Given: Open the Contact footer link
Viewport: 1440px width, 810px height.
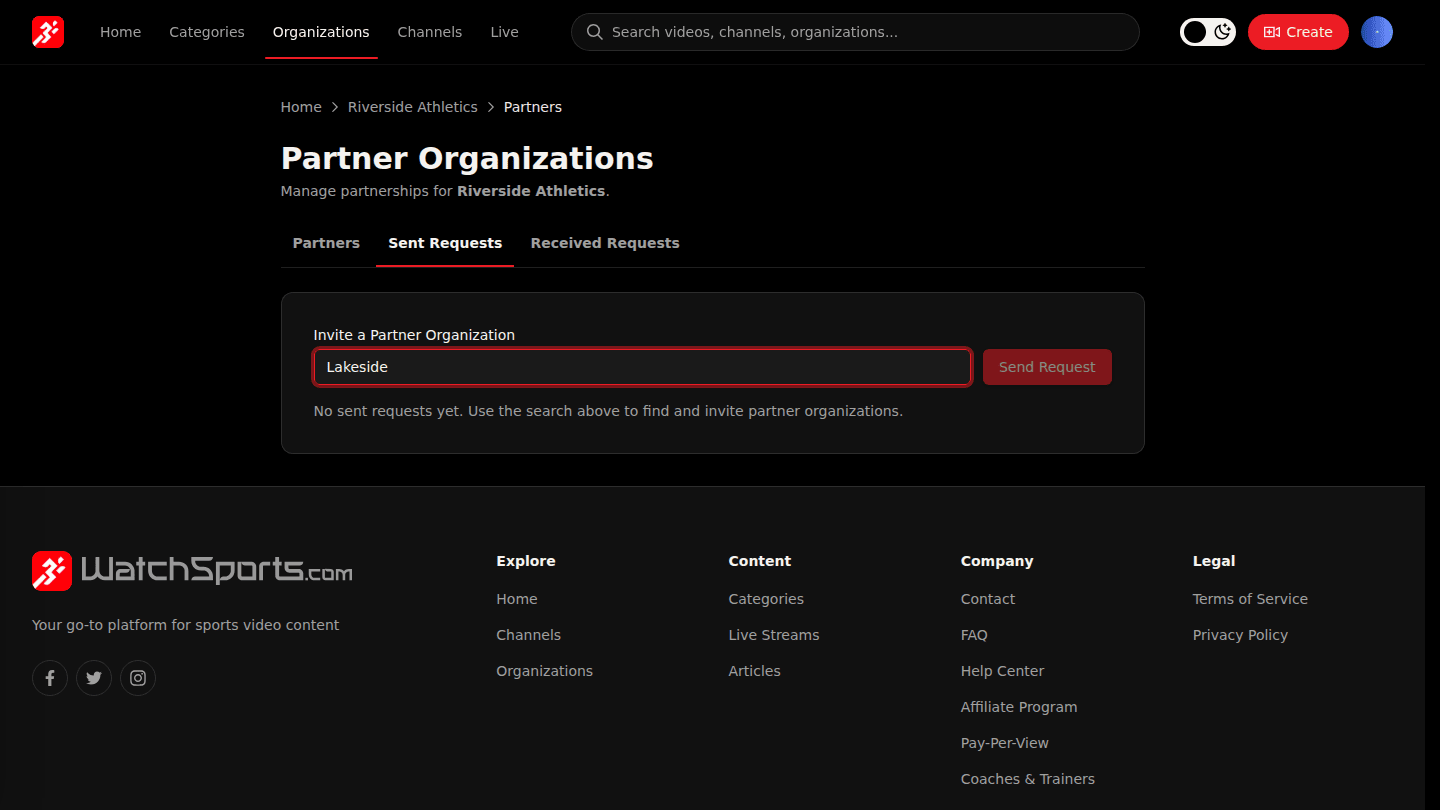Looking at the screenshot, I should point(988,599).
